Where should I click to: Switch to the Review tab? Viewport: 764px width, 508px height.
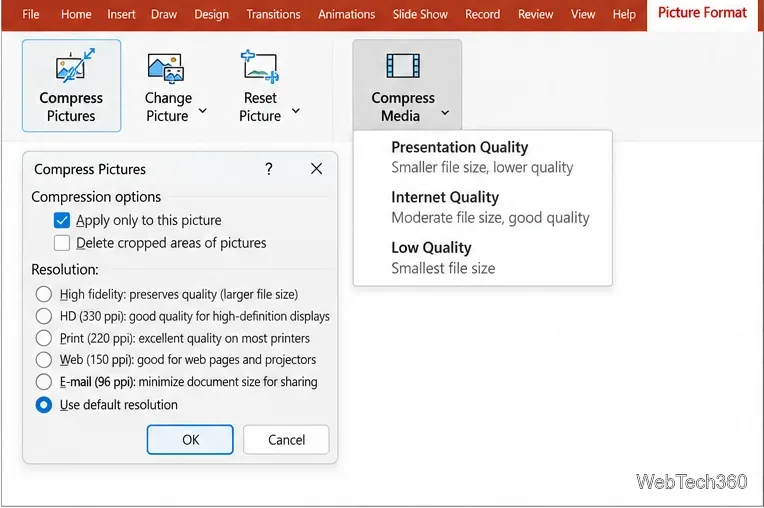coord(535,14)
